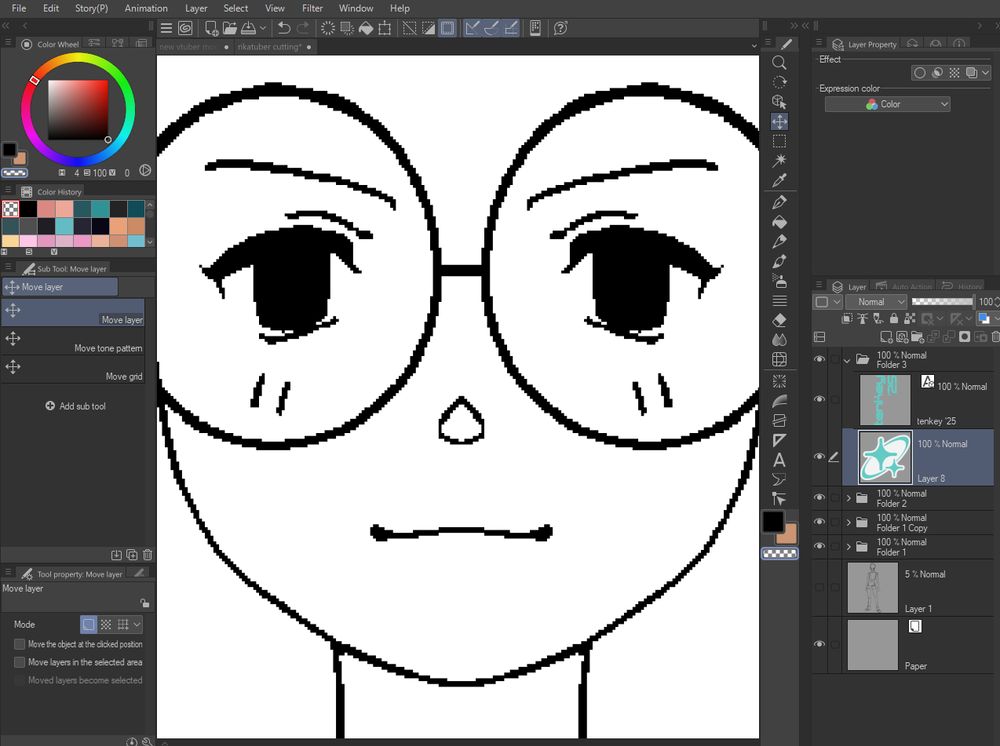Select the Blend tool
The height and width of the screenshot is (746, 1000).
tap(779, 340)
